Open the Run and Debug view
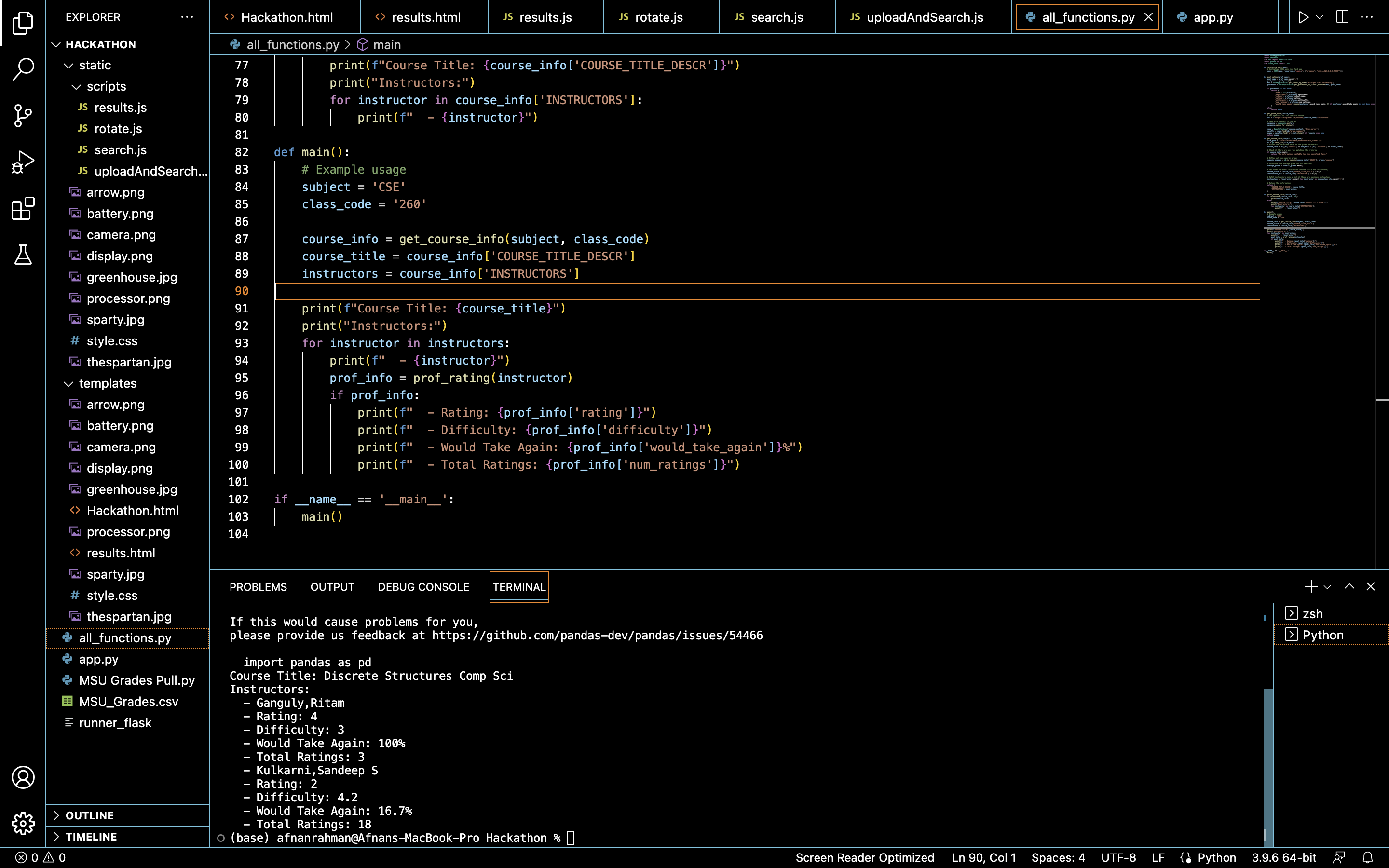This screenshot has width=1389, height=868. coord(23,162)
